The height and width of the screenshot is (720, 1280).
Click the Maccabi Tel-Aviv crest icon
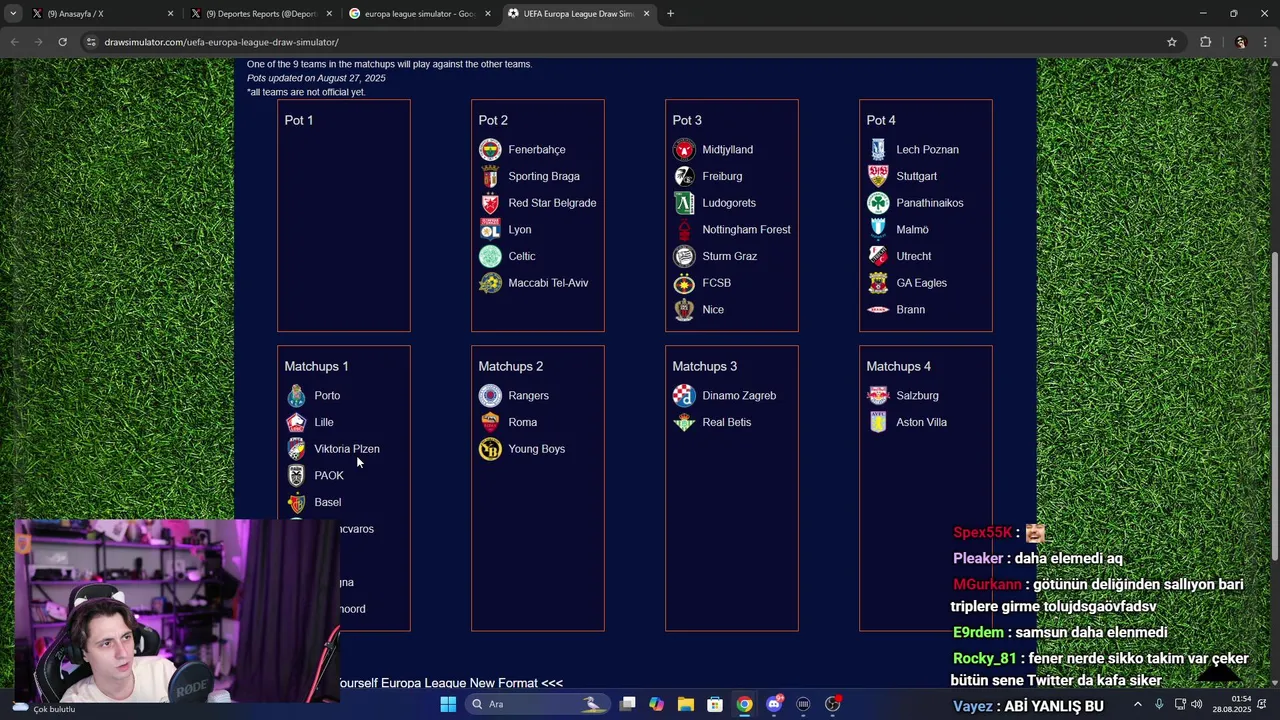[490, 283]
